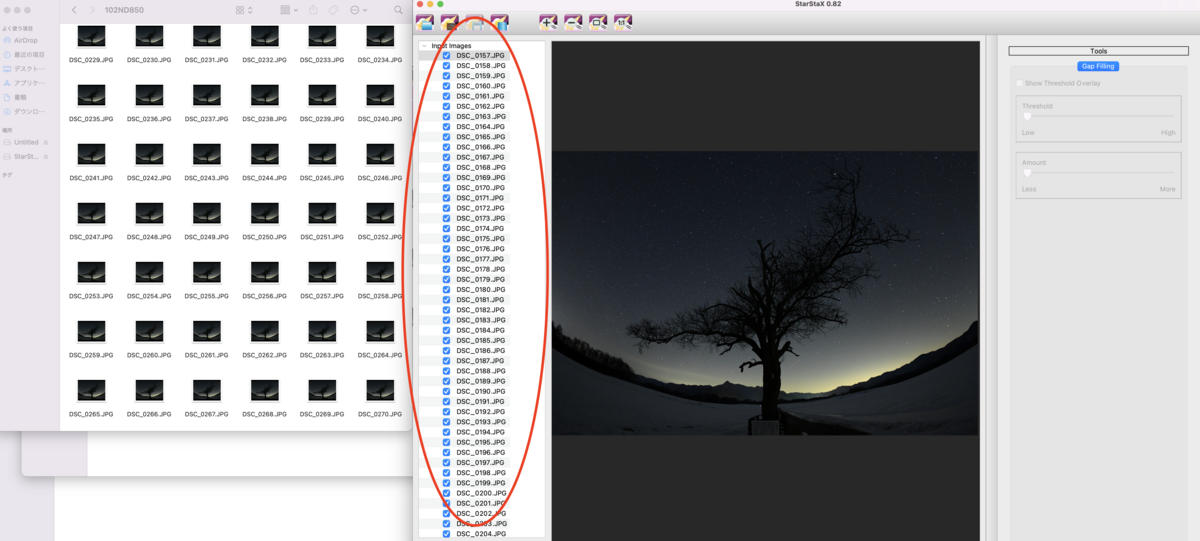Uncheck the DSC_0172.JPG checkbox
This screenshot has width=1200, height=541.
[x=446, y=208]
